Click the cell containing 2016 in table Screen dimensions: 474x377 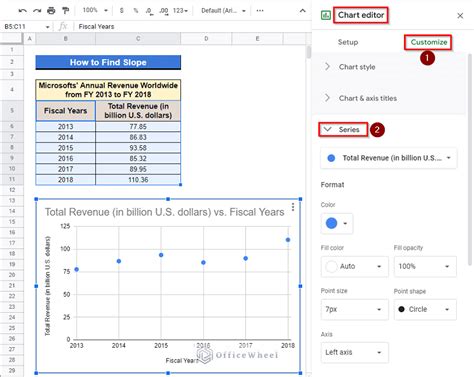(65, 158)
